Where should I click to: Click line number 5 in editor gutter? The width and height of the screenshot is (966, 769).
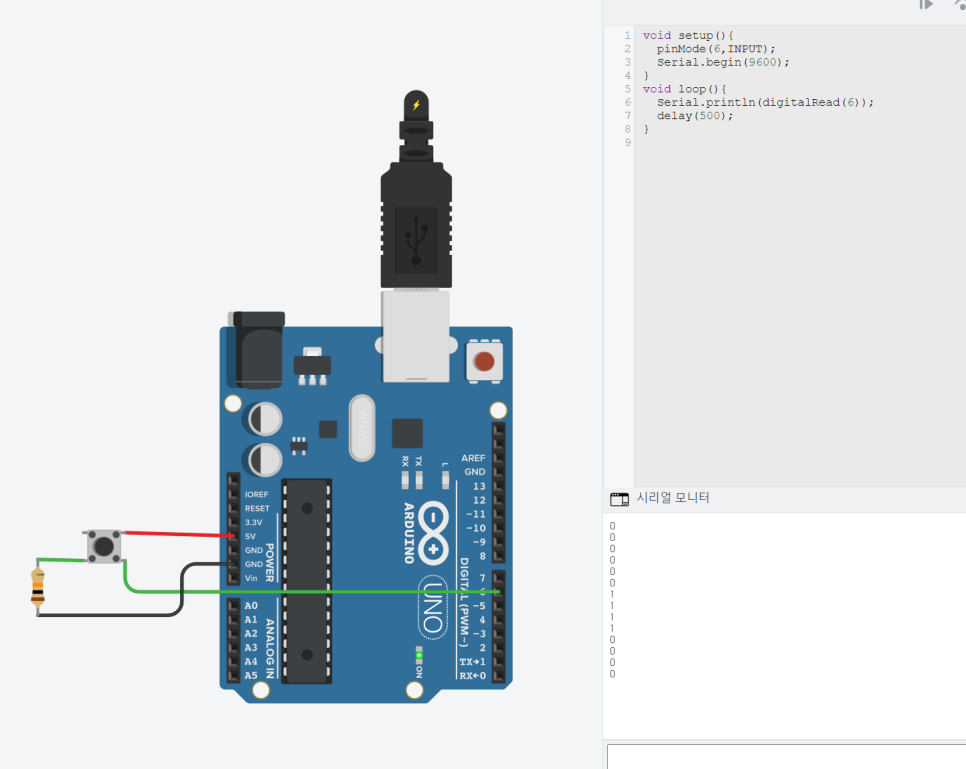point(627,89)
